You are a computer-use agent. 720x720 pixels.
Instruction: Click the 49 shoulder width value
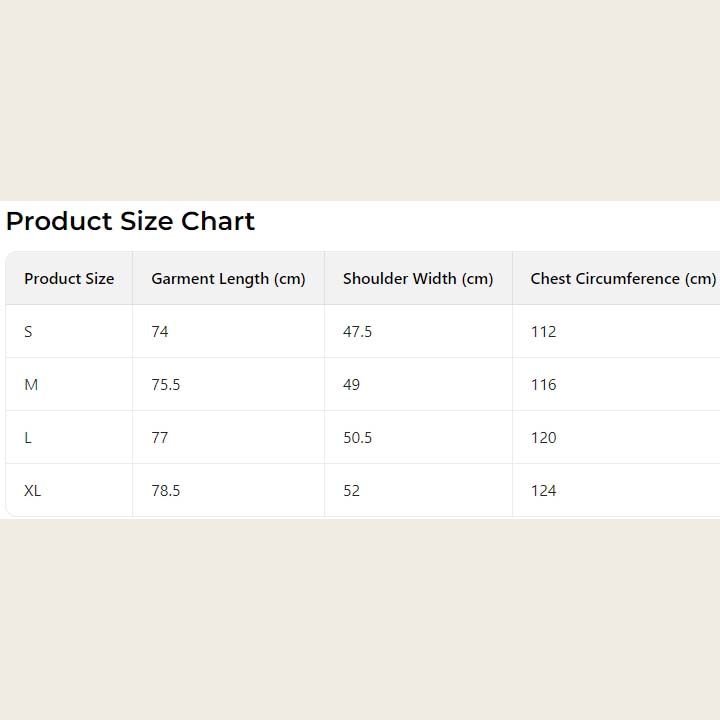click(351, 385)
